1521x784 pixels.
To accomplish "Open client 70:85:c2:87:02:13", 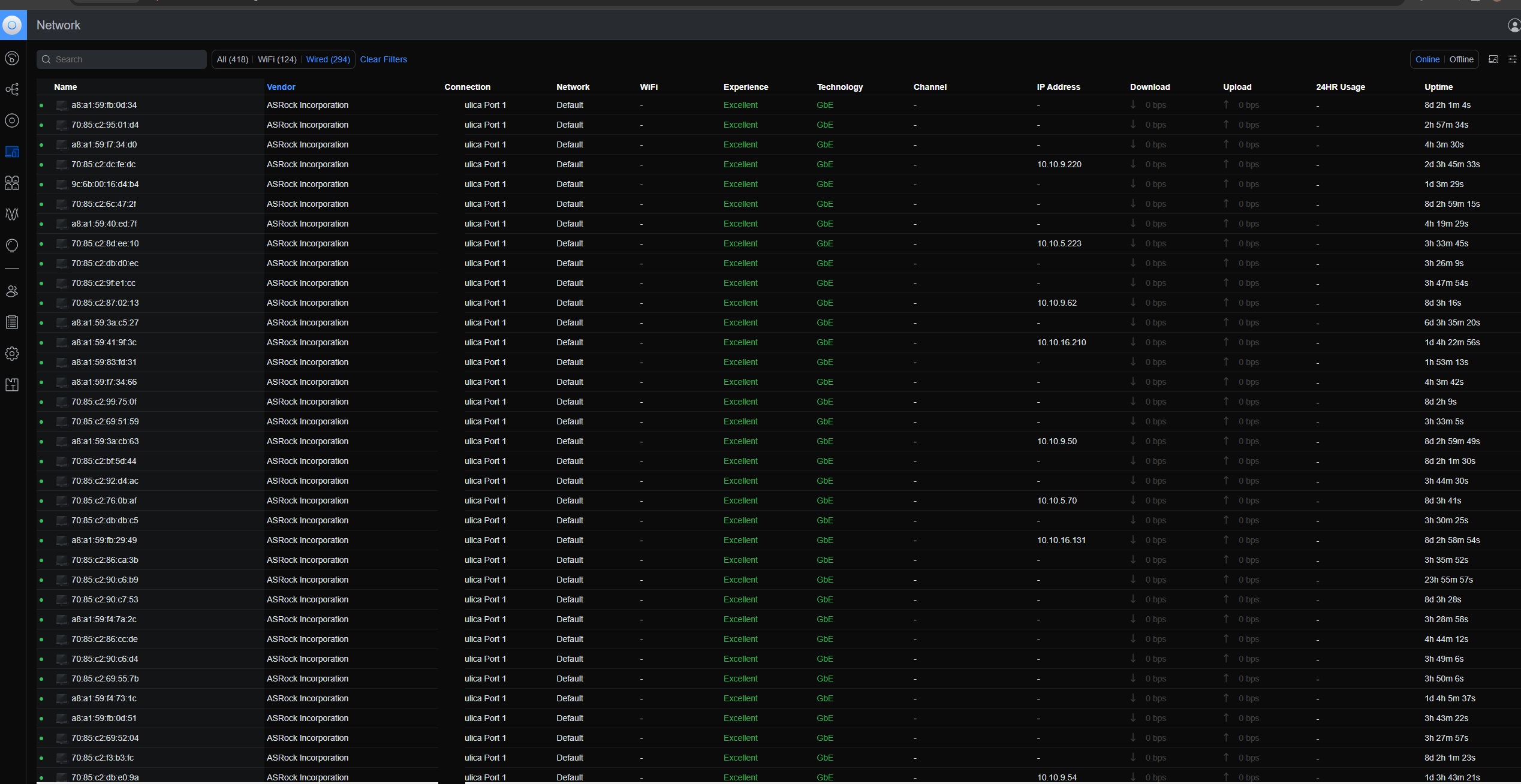I will pos(105,303).
